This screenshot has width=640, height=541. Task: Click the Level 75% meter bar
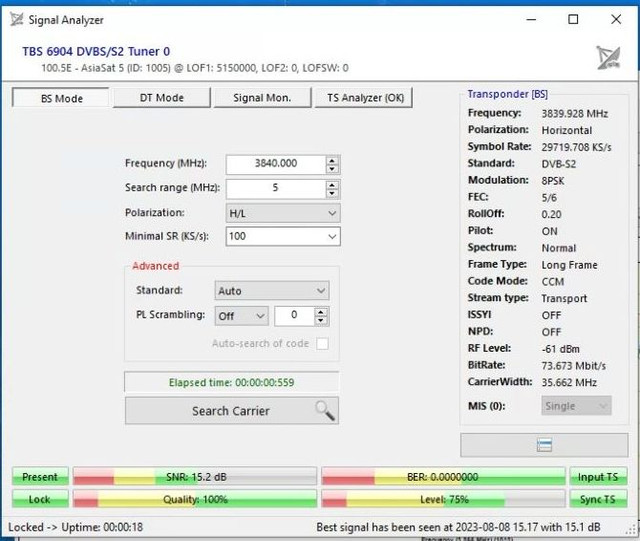click(443, 499)
